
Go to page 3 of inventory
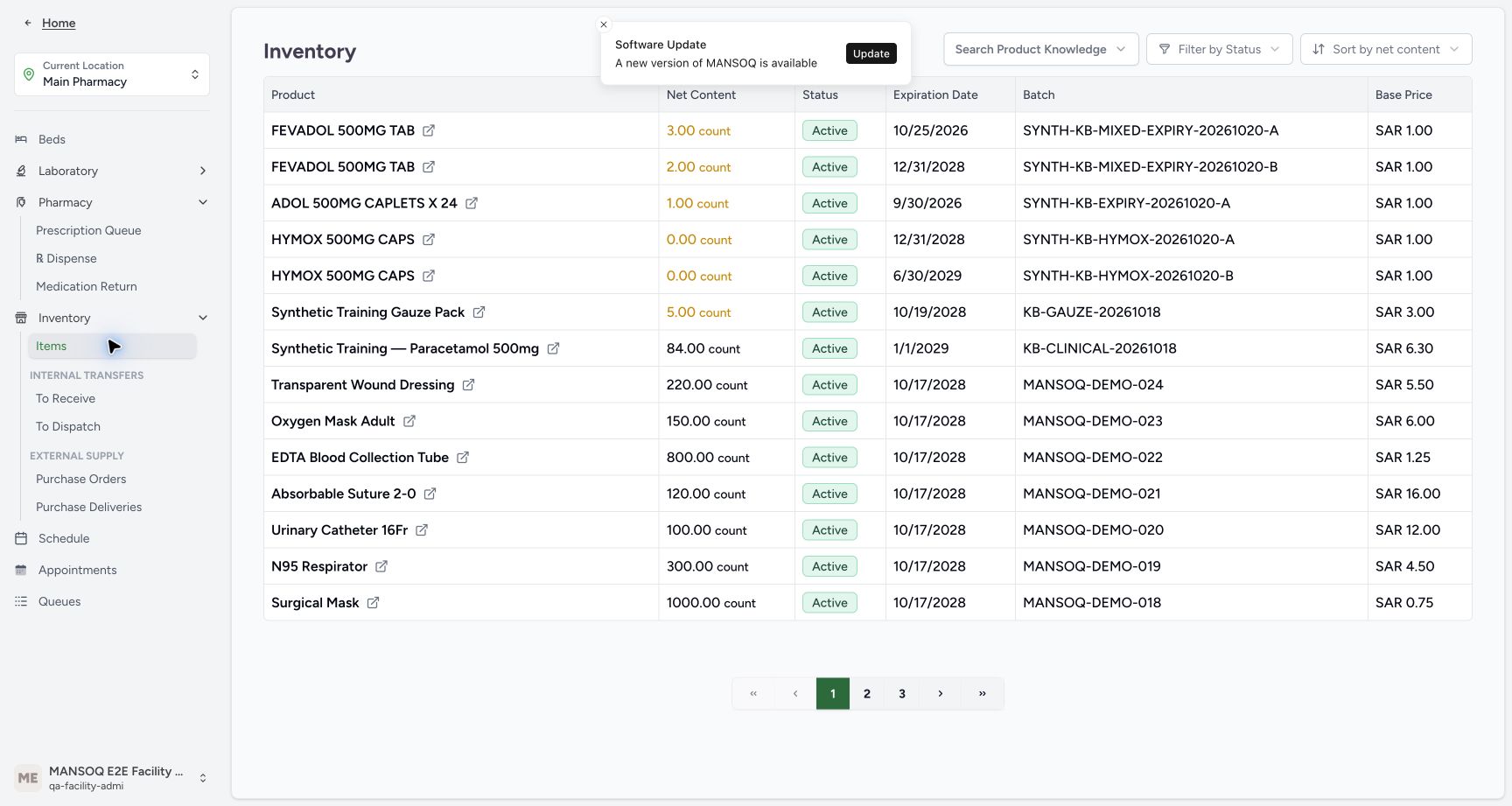click(x=902, y=694)
